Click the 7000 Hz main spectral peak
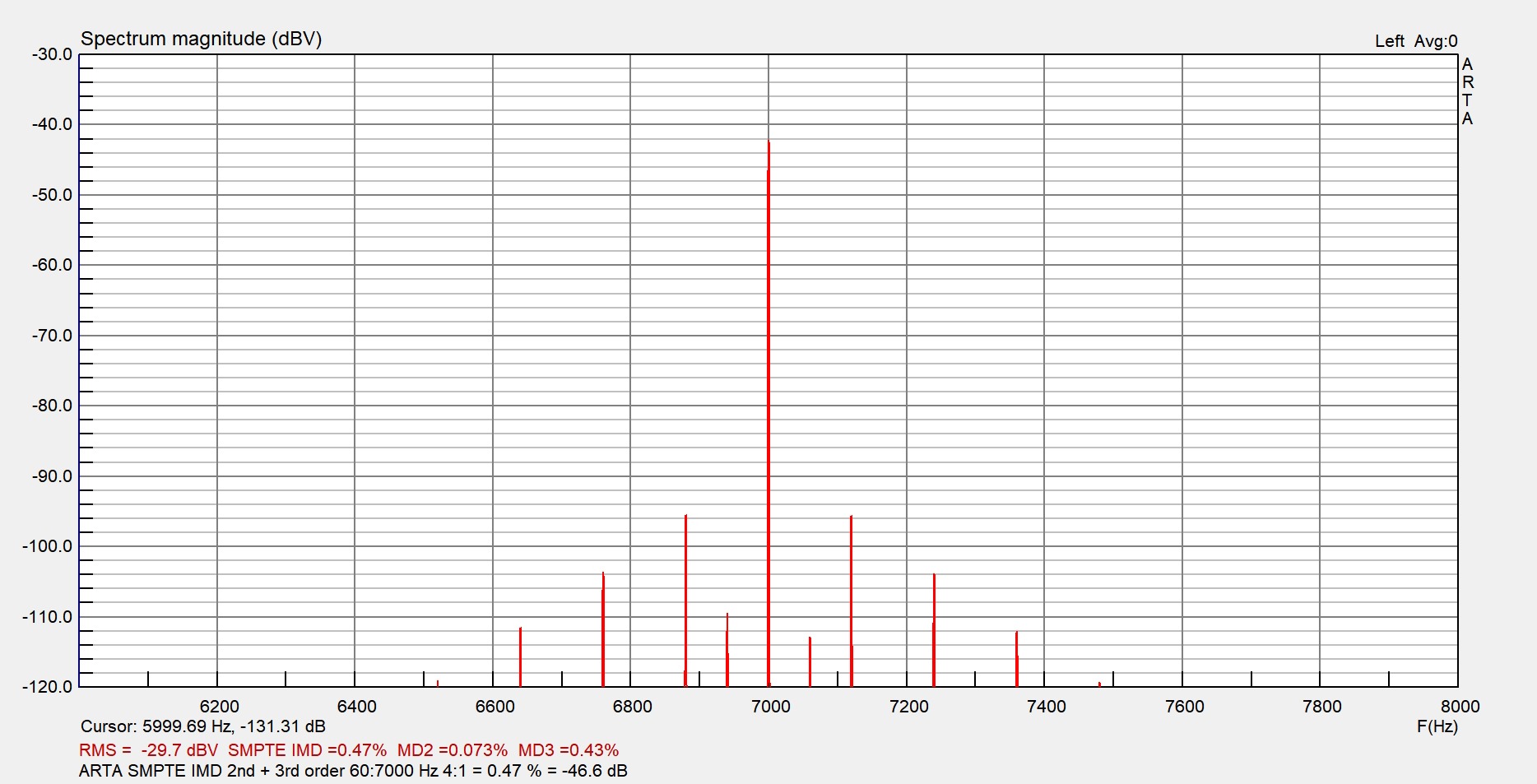 coord(768,413)
